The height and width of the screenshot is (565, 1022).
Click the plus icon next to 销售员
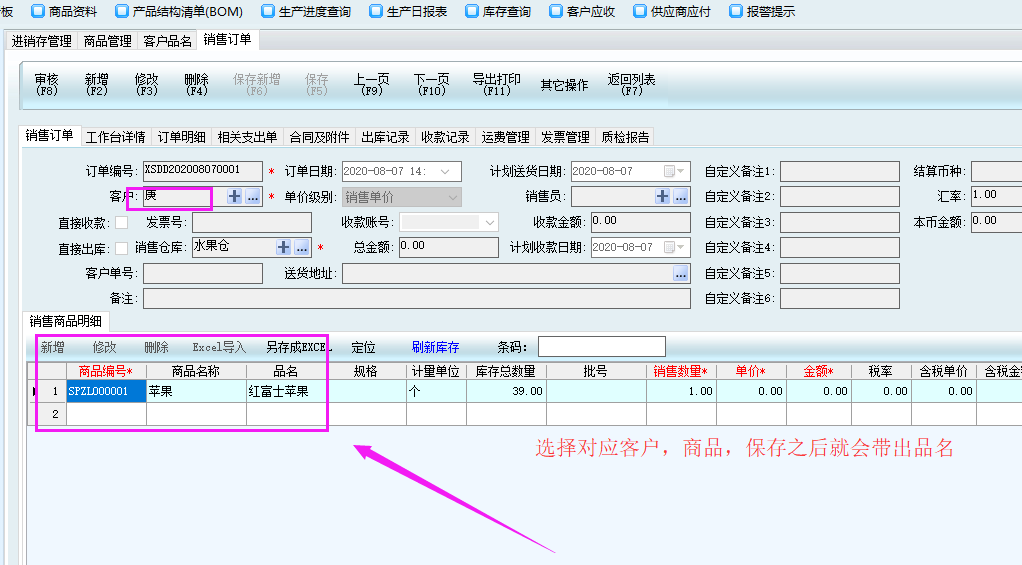[662, 197]
